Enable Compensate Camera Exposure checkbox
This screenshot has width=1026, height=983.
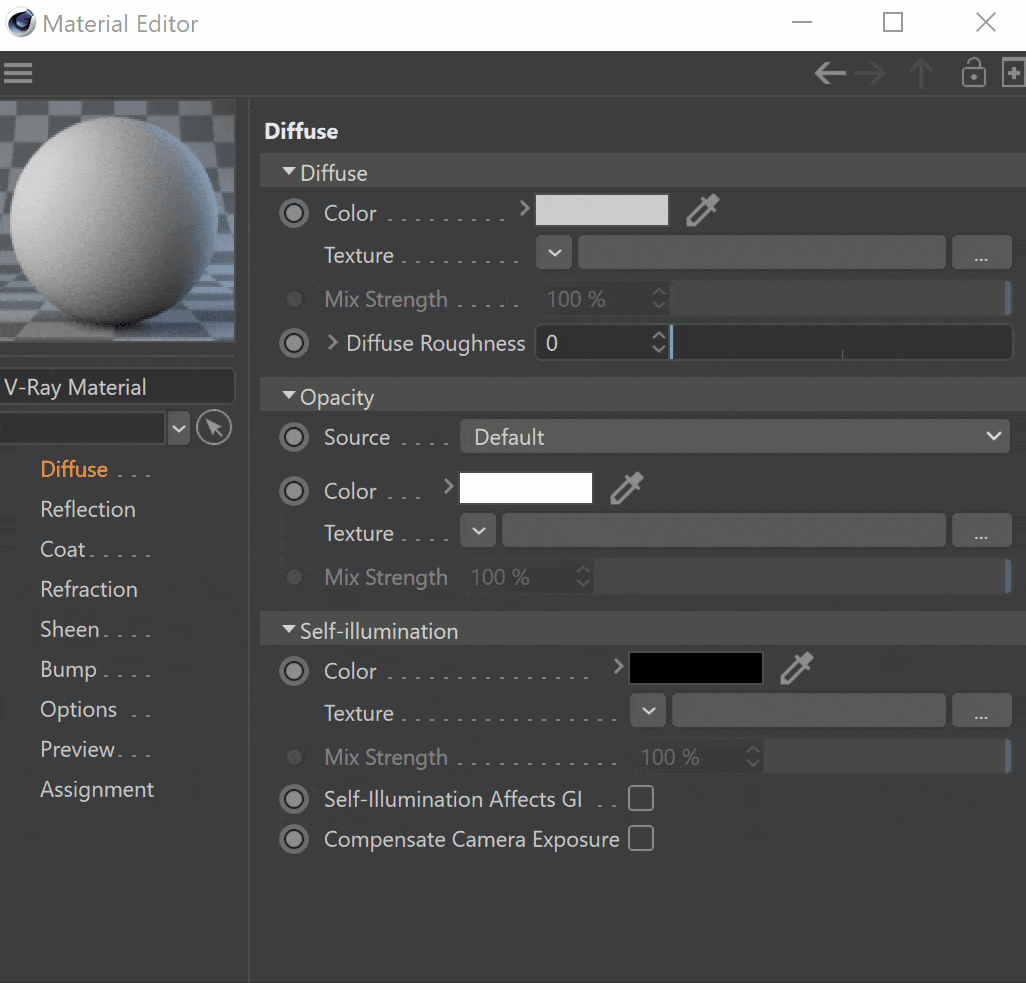point(641,838)
